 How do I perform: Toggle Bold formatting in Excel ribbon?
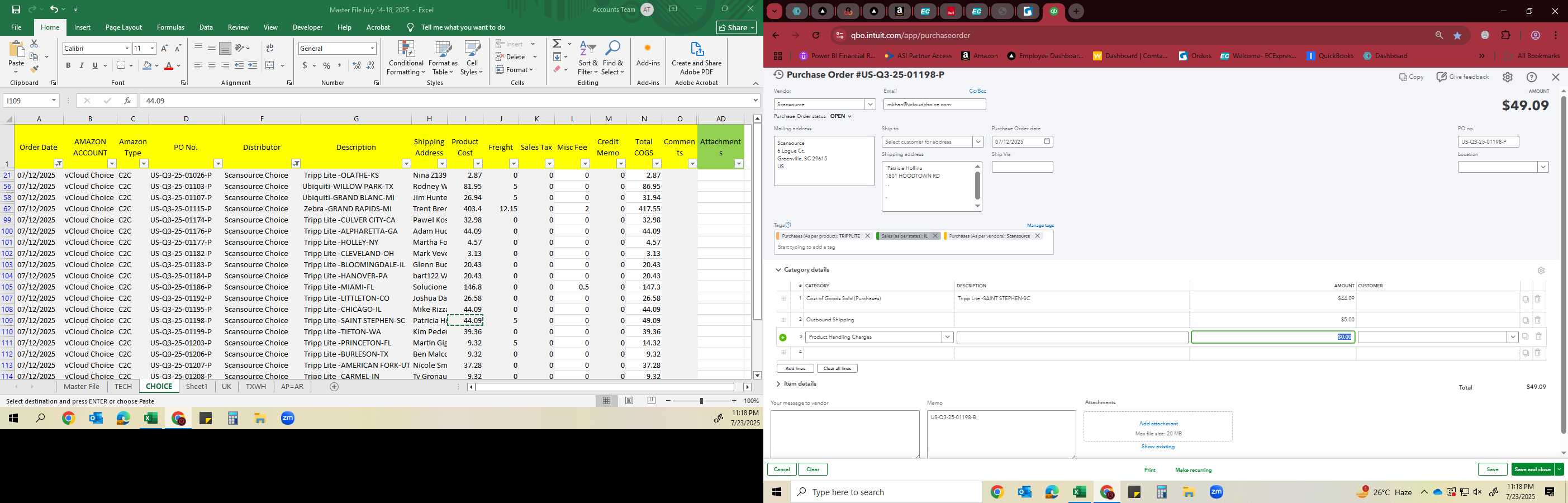click(68, 65)
